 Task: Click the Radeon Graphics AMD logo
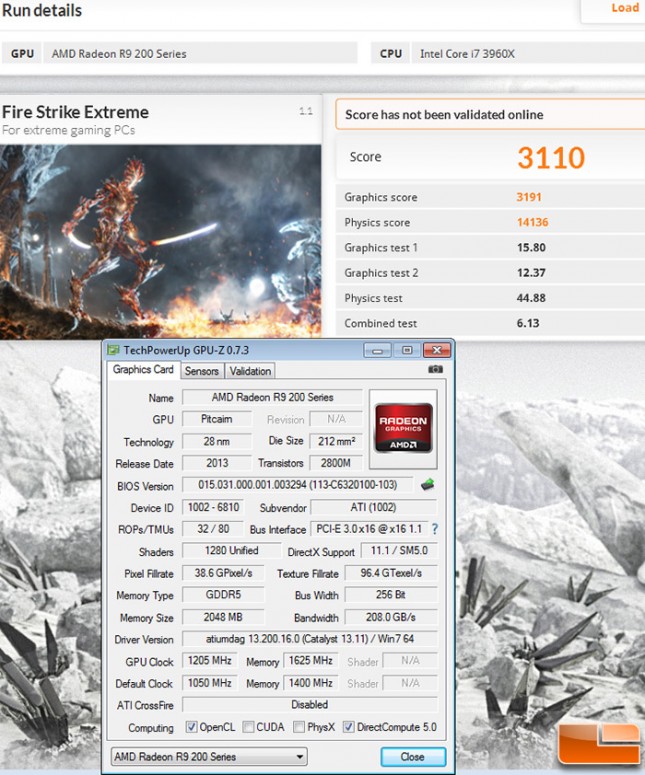click(x=403, y=429)
